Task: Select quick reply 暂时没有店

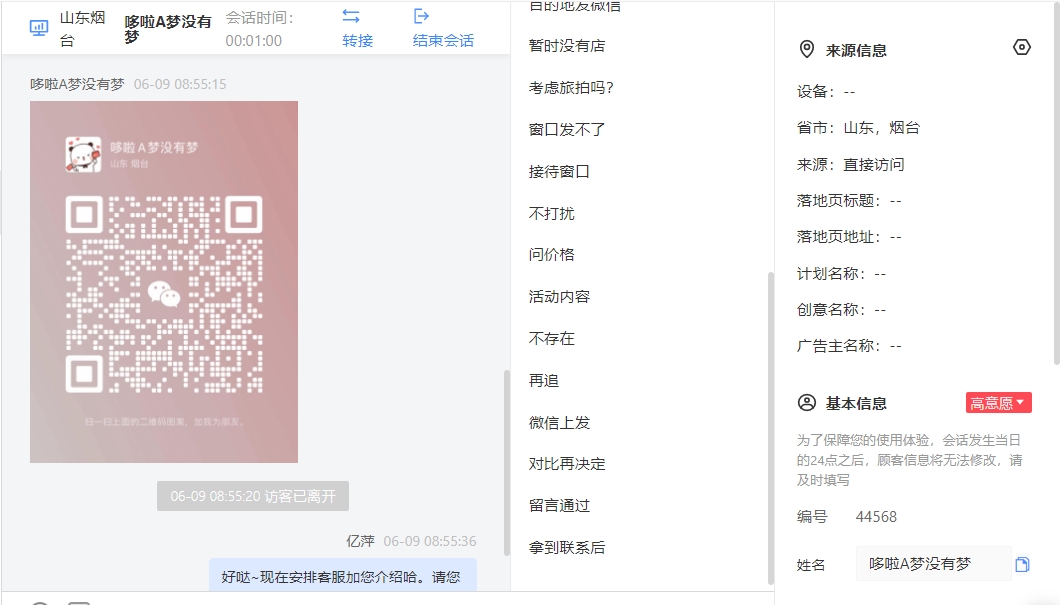Action: tap(567, 46)
